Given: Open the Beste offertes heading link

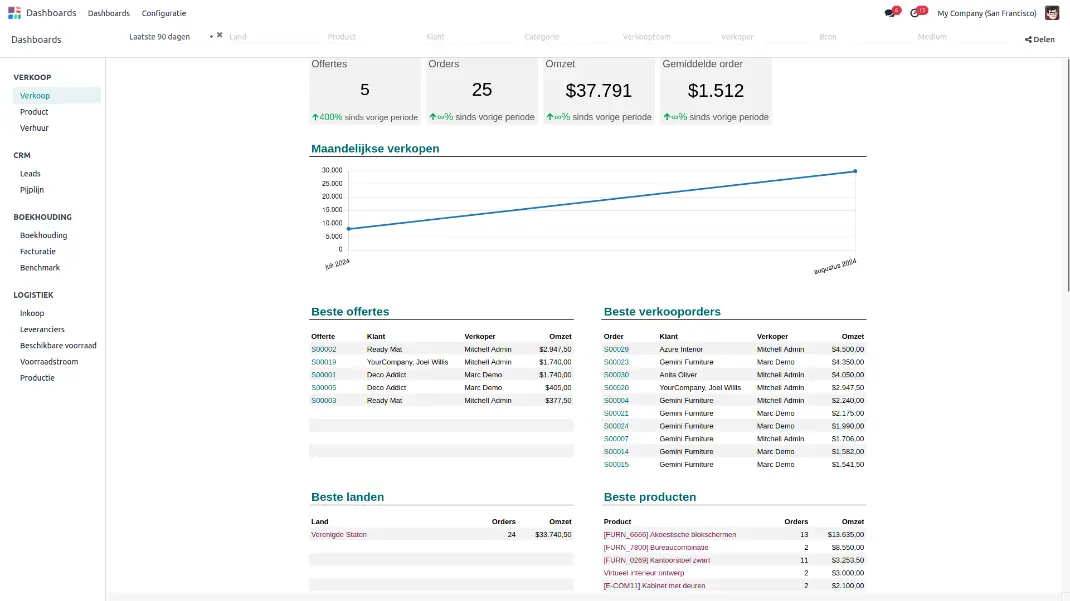Looking at the screenshot, I should pyautogui.click(x=350, y=312).
